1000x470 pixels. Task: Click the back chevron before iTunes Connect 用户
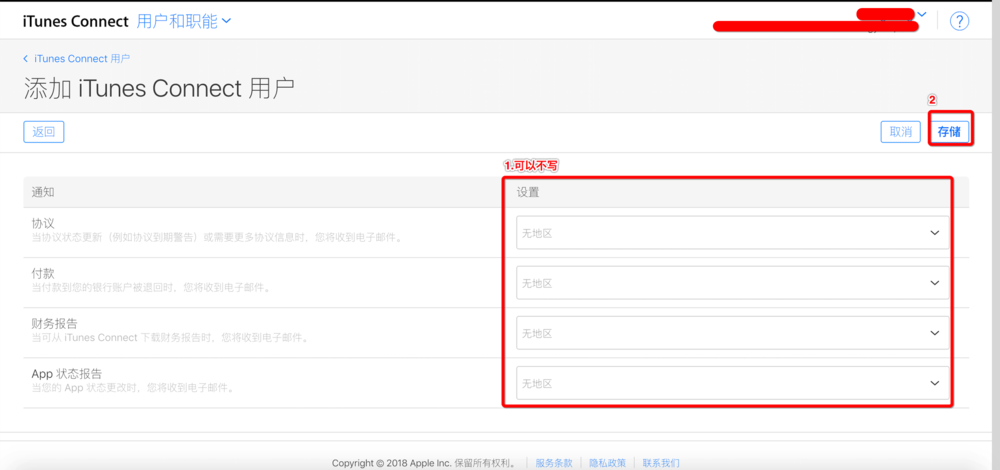(x=26, y=58)
